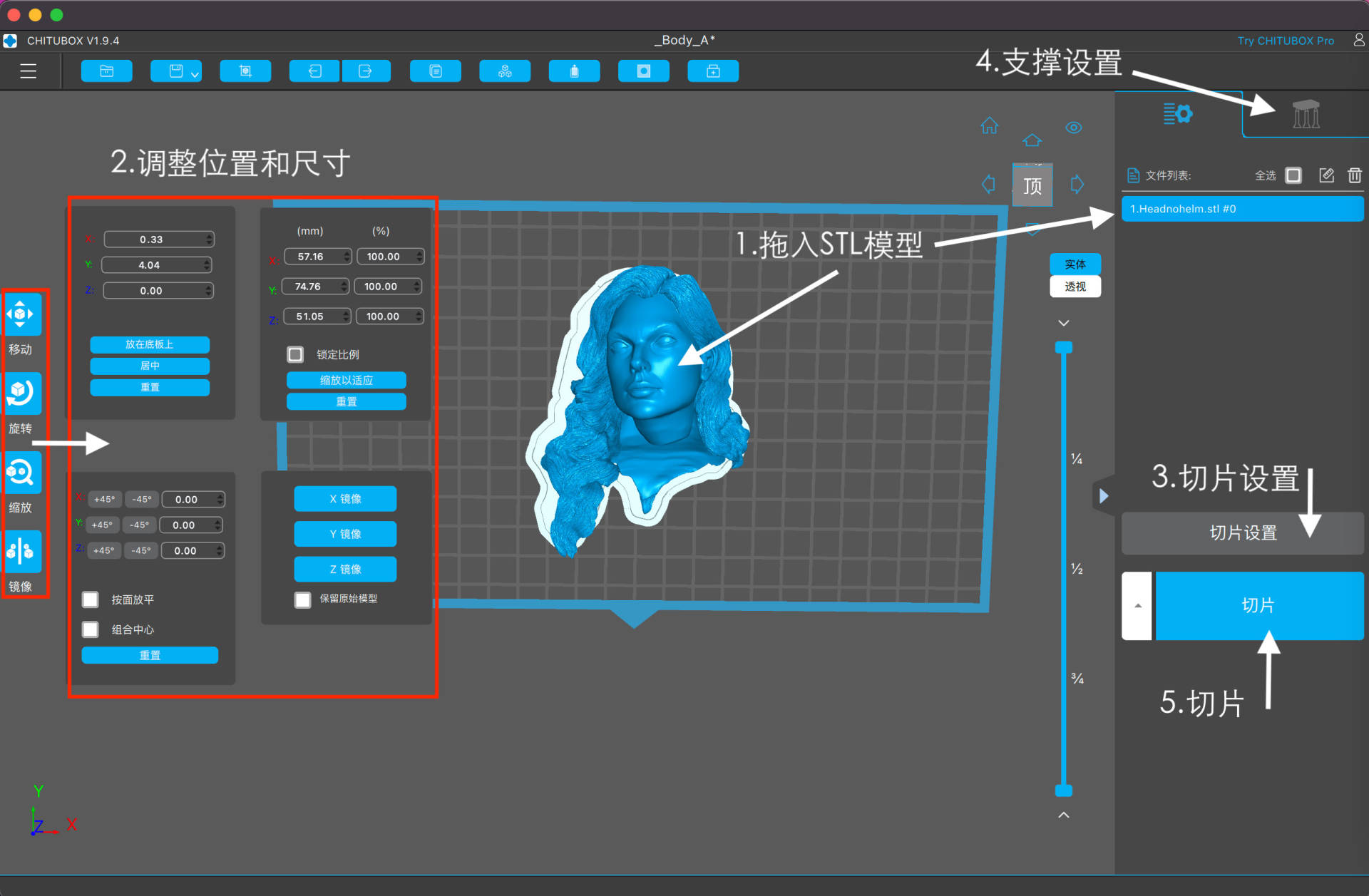Click the top handle of layer slider
Image resolution: width=1369 pixels, height=896 pixels.
pyautogui.click(x=1064, y=348)
